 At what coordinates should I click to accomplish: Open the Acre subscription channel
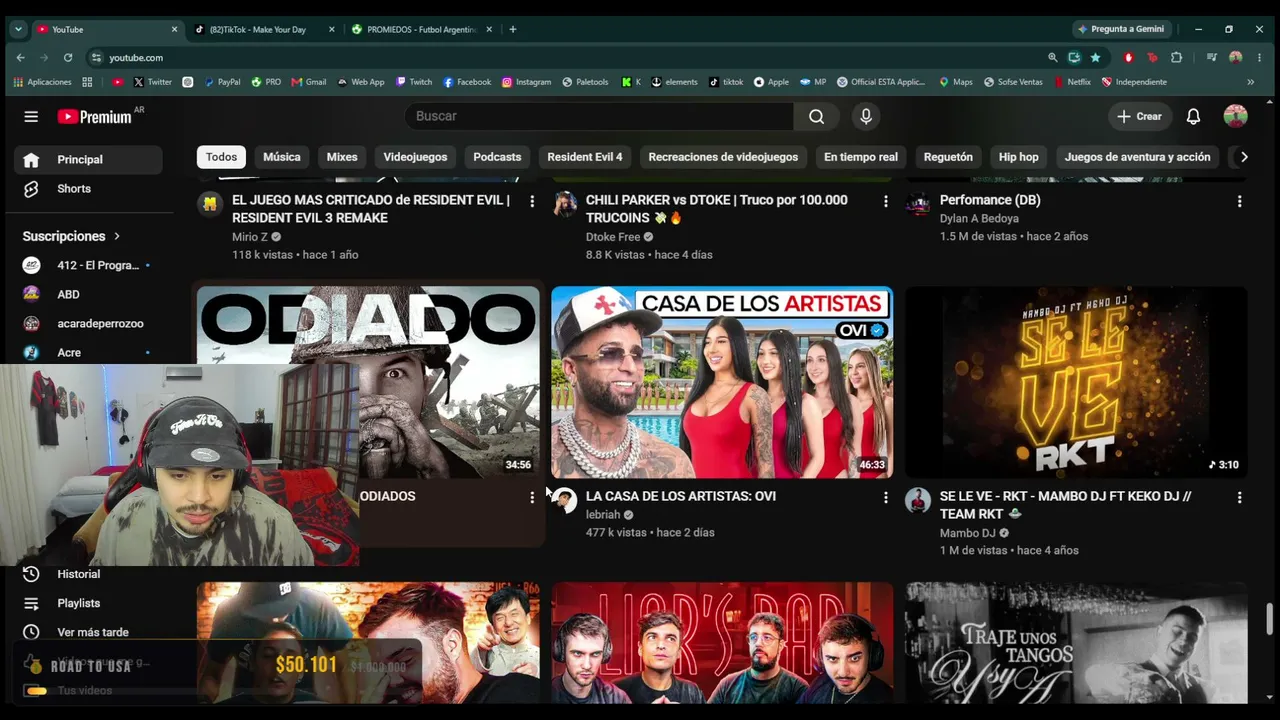click(88, 353)
